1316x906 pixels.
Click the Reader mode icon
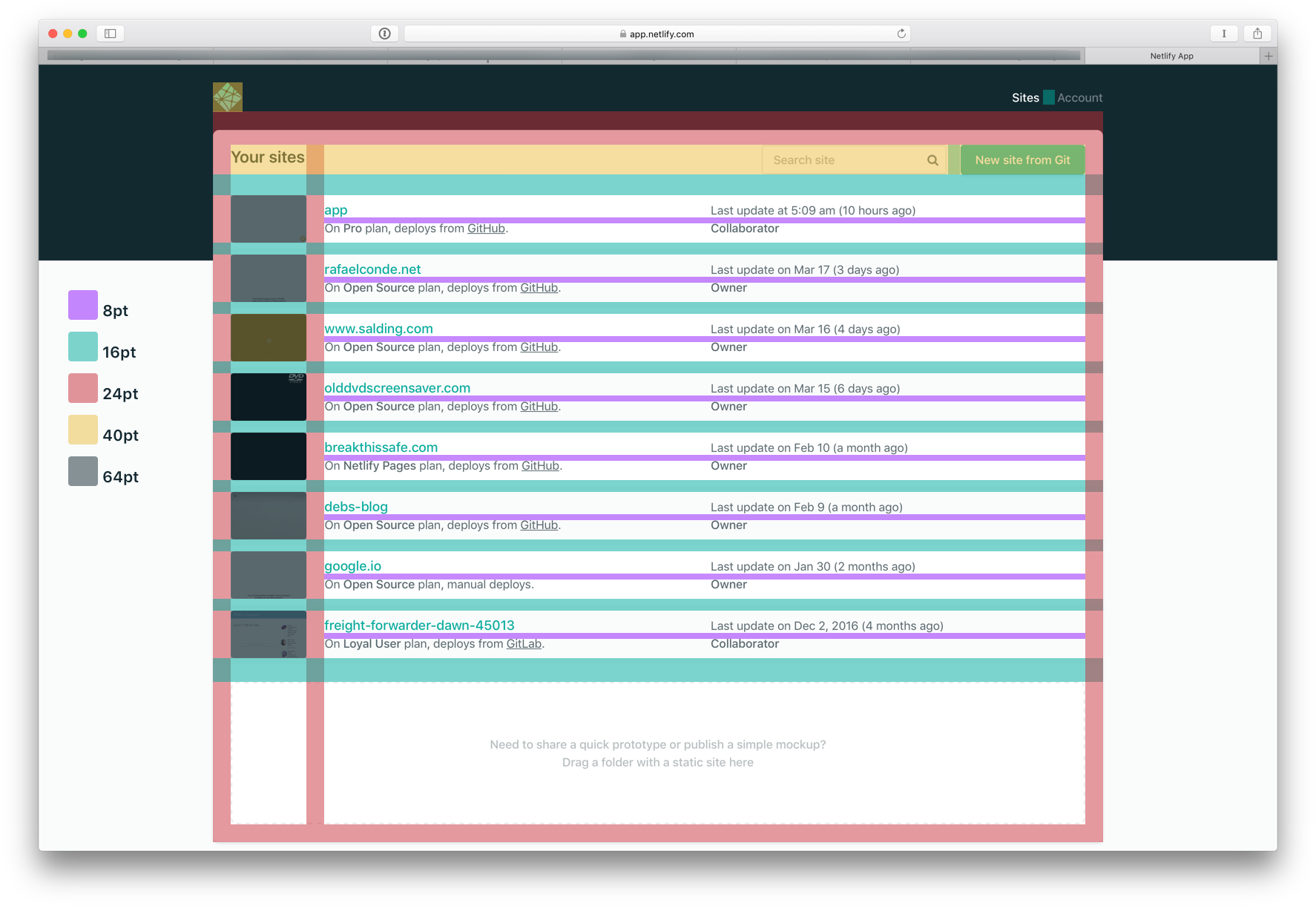pos(1224,33)
